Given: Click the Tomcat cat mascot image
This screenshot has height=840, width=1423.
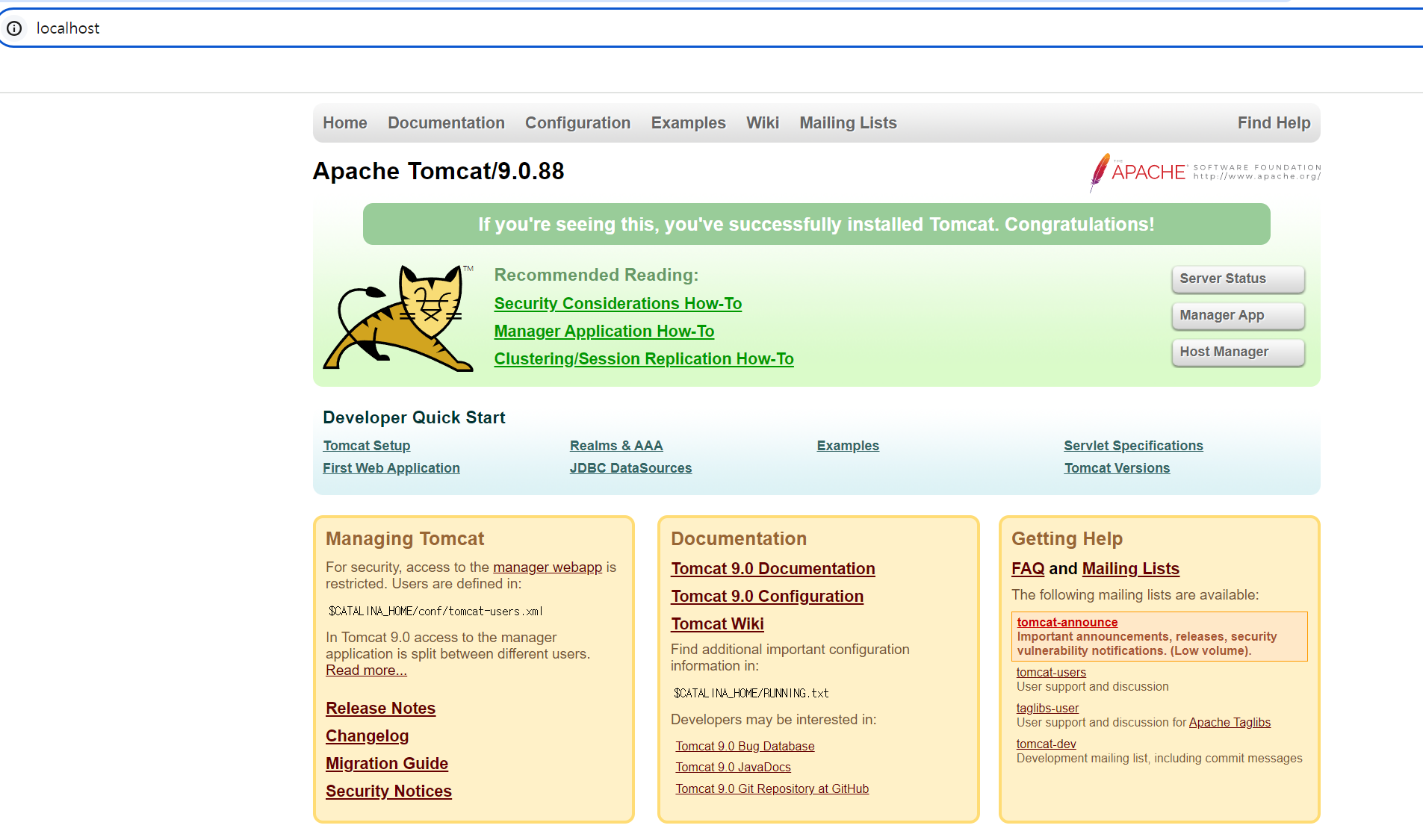Looking at the screenshot, I should 399,318.
